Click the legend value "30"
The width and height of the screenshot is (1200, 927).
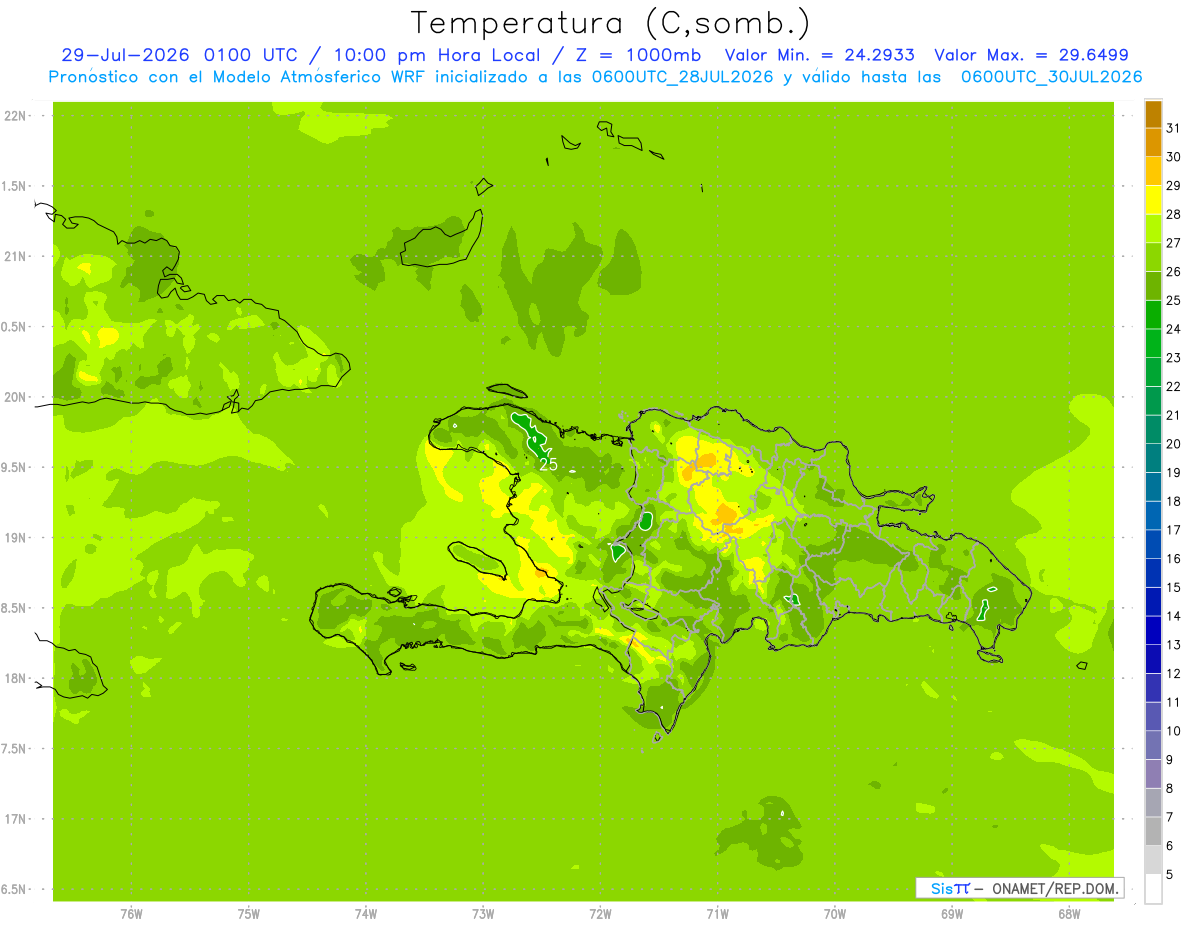click(x=1173, y=157)
